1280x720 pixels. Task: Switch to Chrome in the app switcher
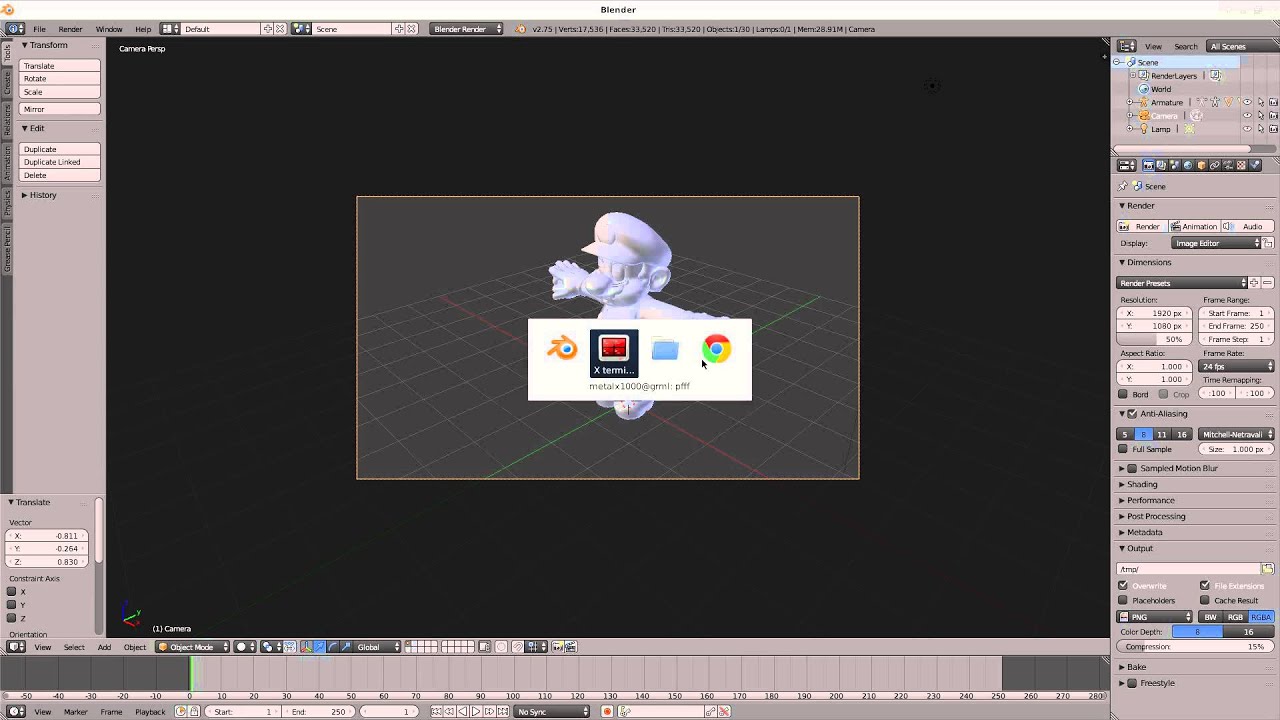(x=716, y=349)
